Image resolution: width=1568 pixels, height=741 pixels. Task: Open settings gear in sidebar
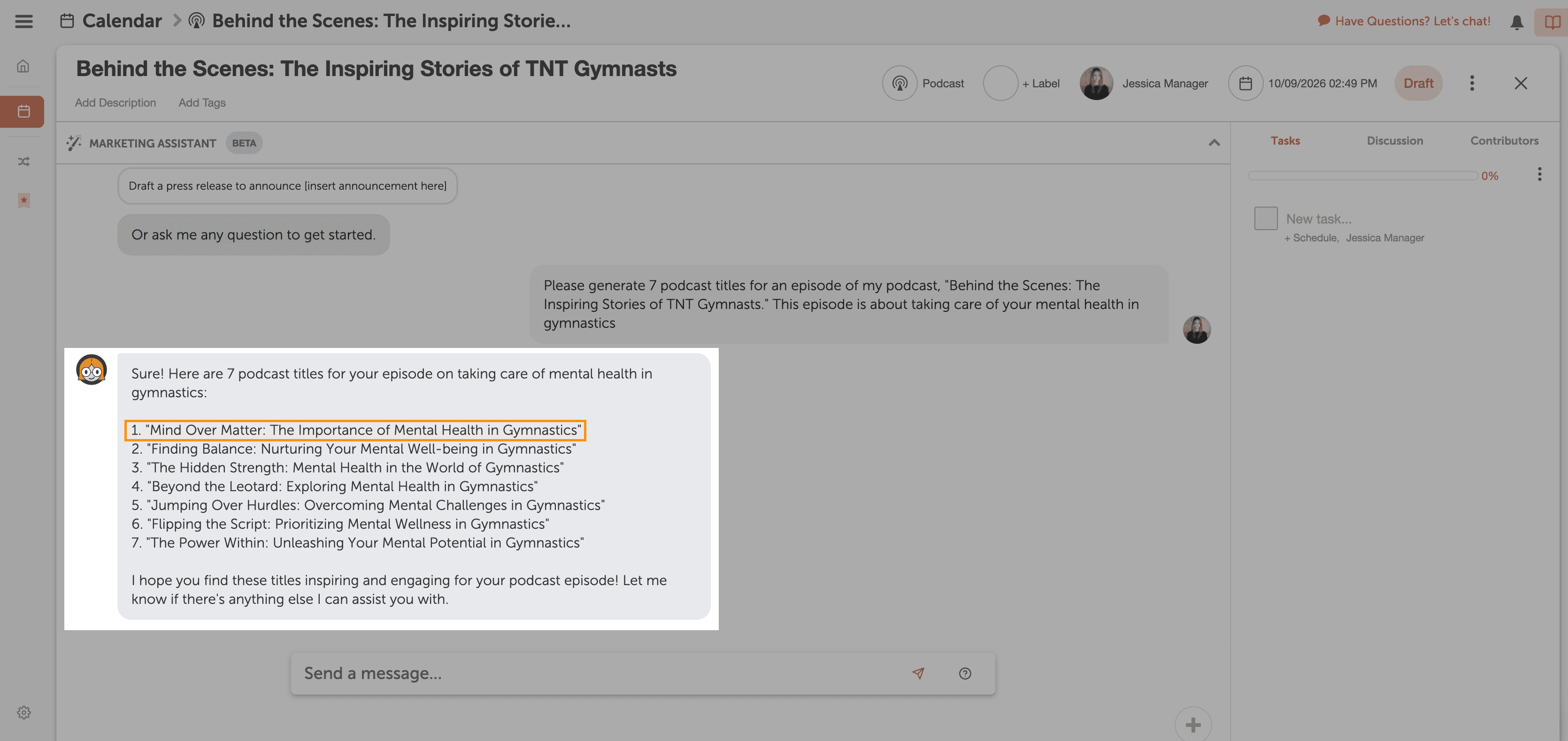point(24,712)
